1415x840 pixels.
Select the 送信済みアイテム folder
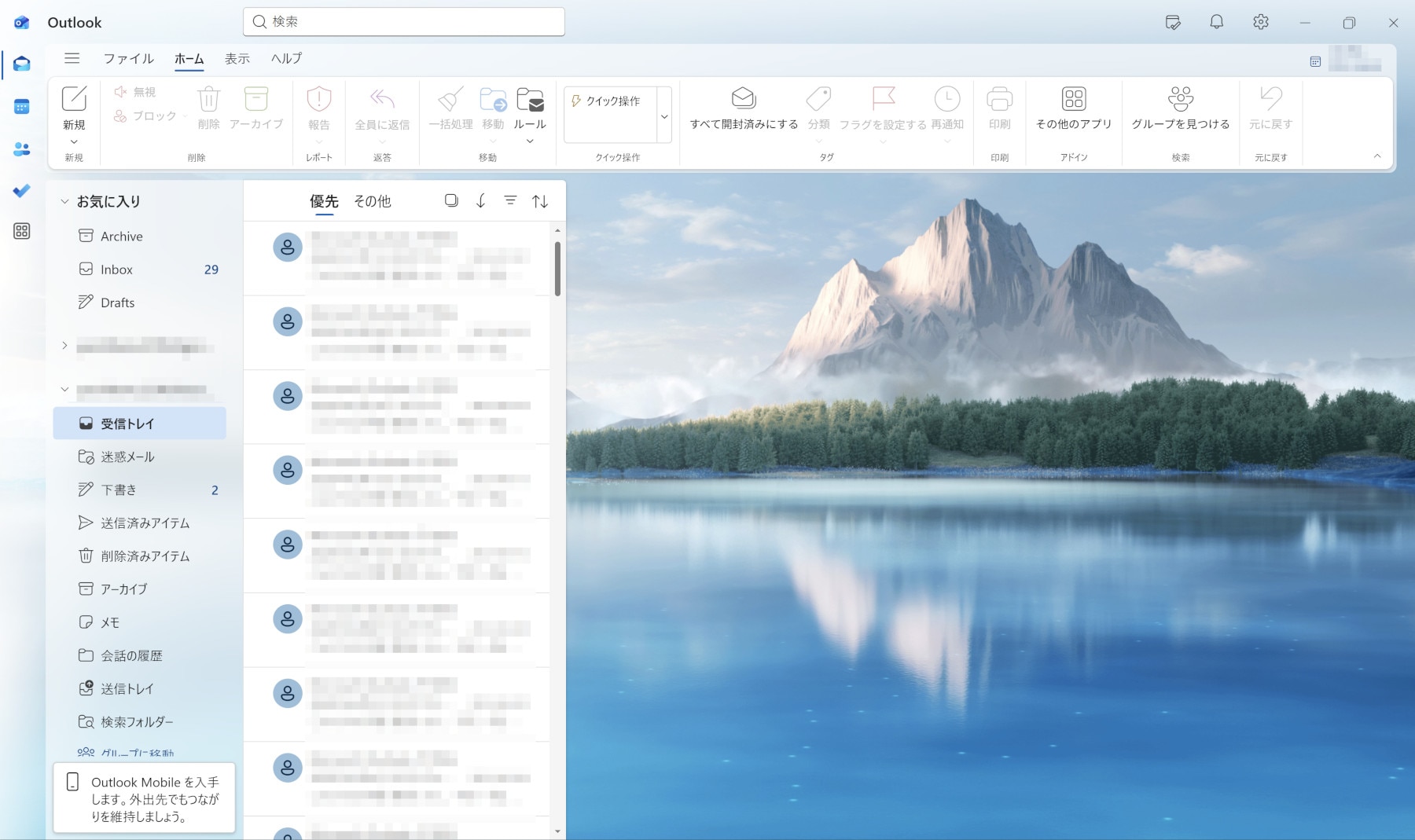pyautogui.click(x=145, y=523)
